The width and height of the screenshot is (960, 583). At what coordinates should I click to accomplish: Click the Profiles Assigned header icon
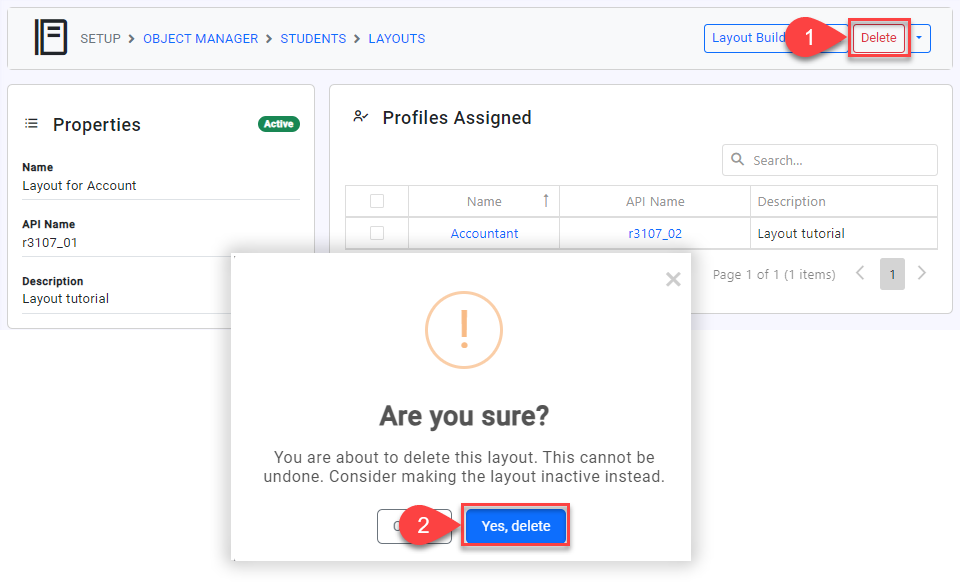click(361, 117)
